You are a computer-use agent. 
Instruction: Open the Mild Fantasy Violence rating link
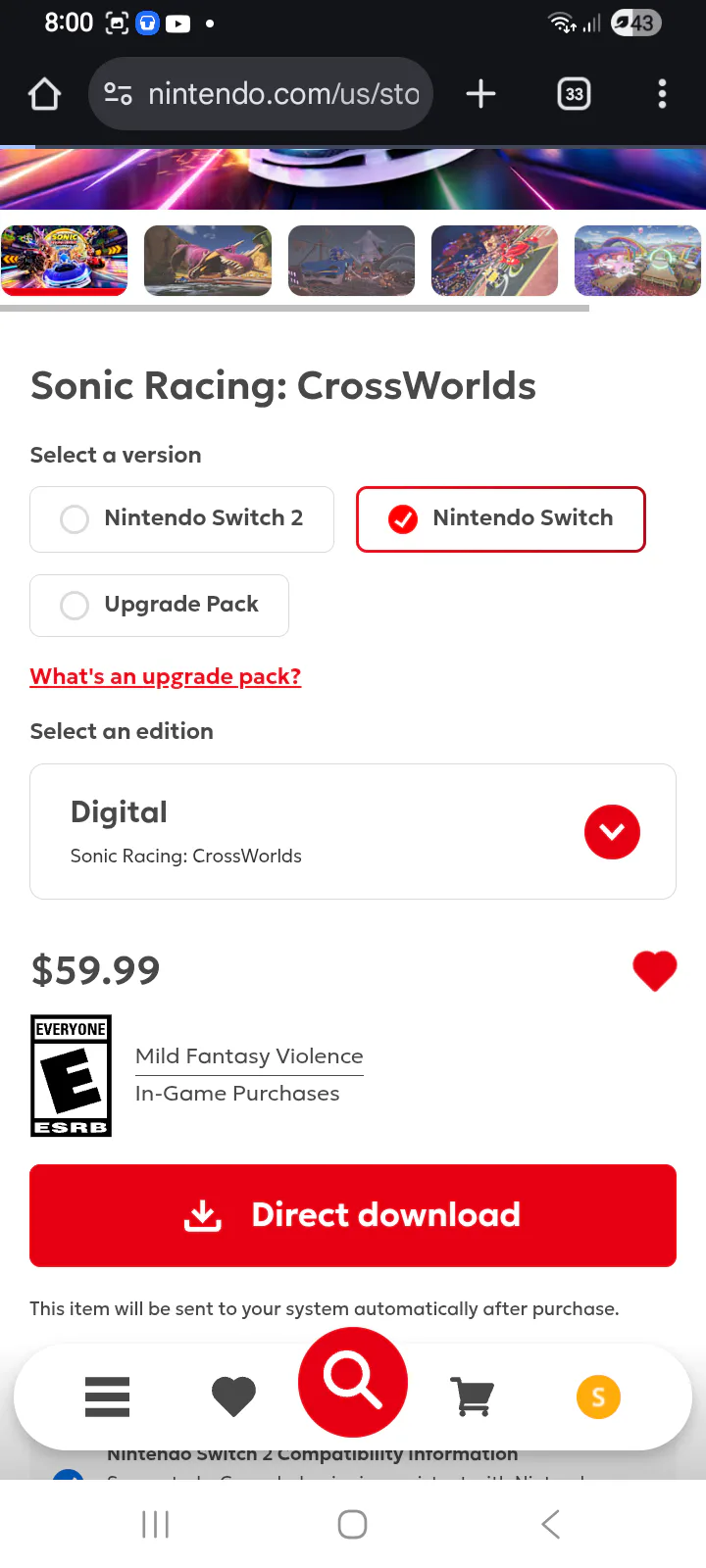(249, 1056)
